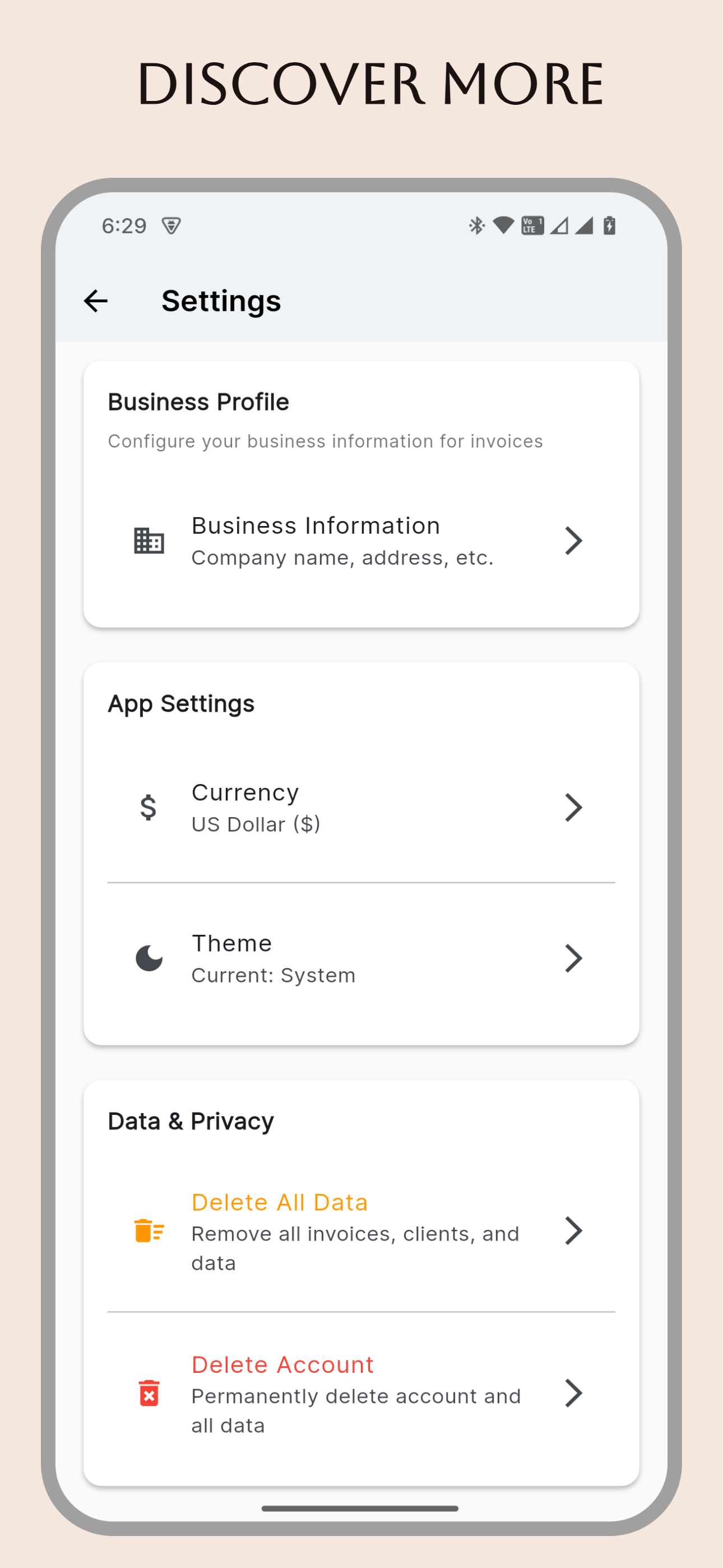Click chevron beside Delete Account
This screenshot has height=1568, width=723.
click(573, 1393)
